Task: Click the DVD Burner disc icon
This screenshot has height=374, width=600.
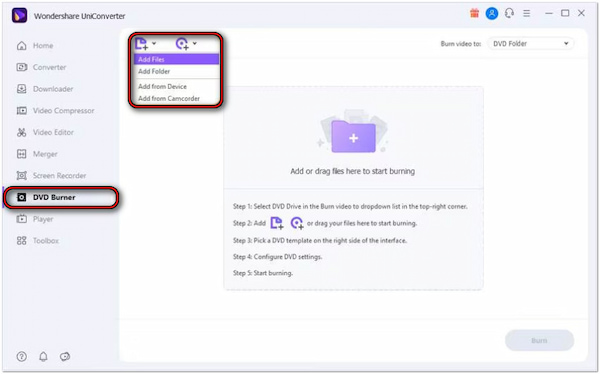Action: (22, 198)
